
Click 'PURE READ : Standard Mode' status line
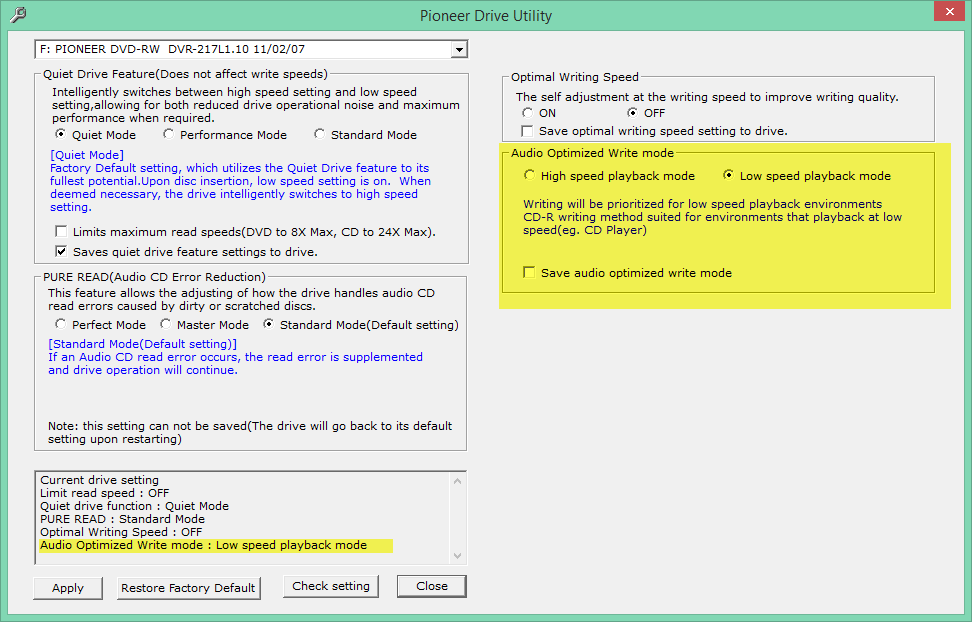(122, 519)
